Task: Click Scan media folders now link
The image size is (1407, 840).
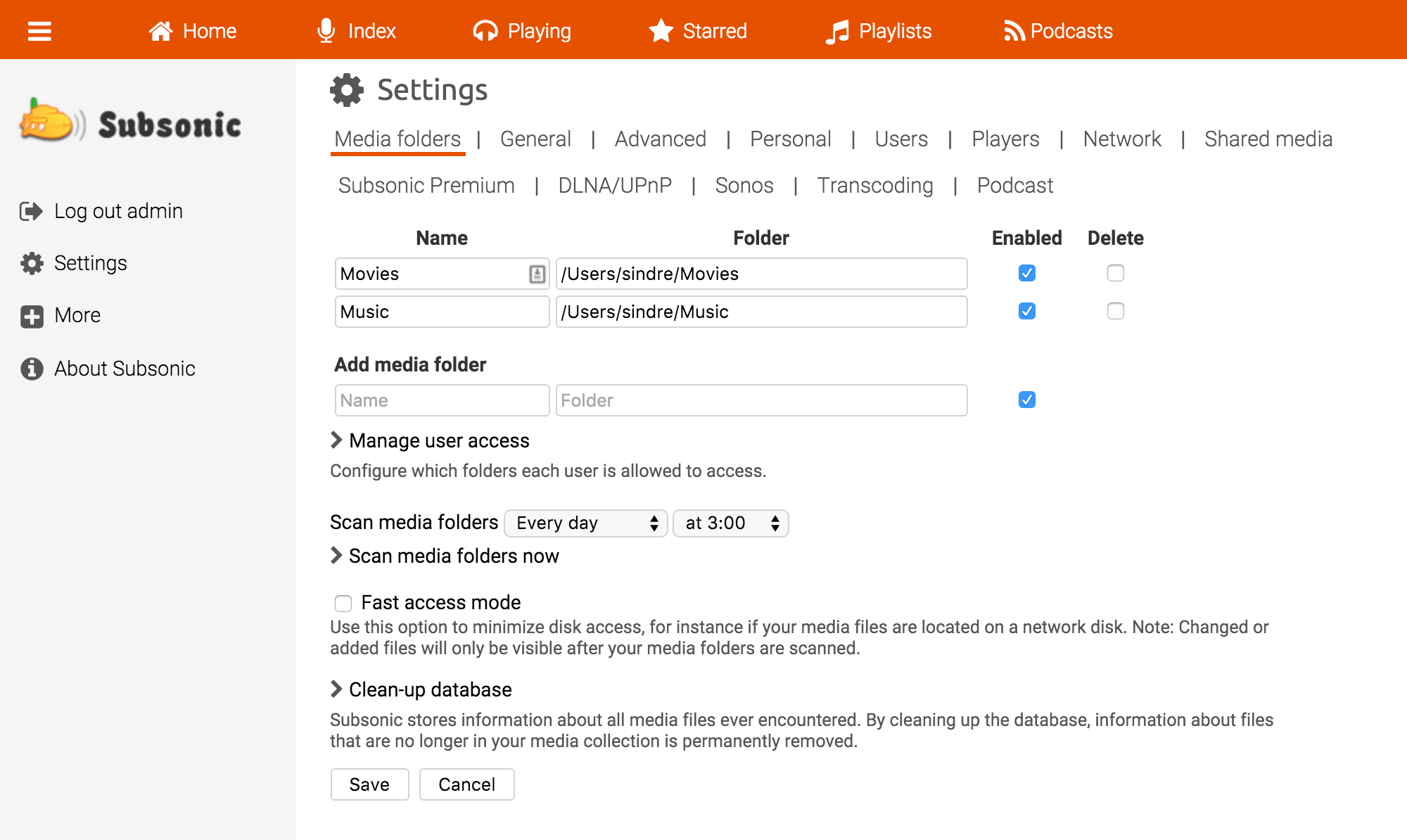Action: 453,556
